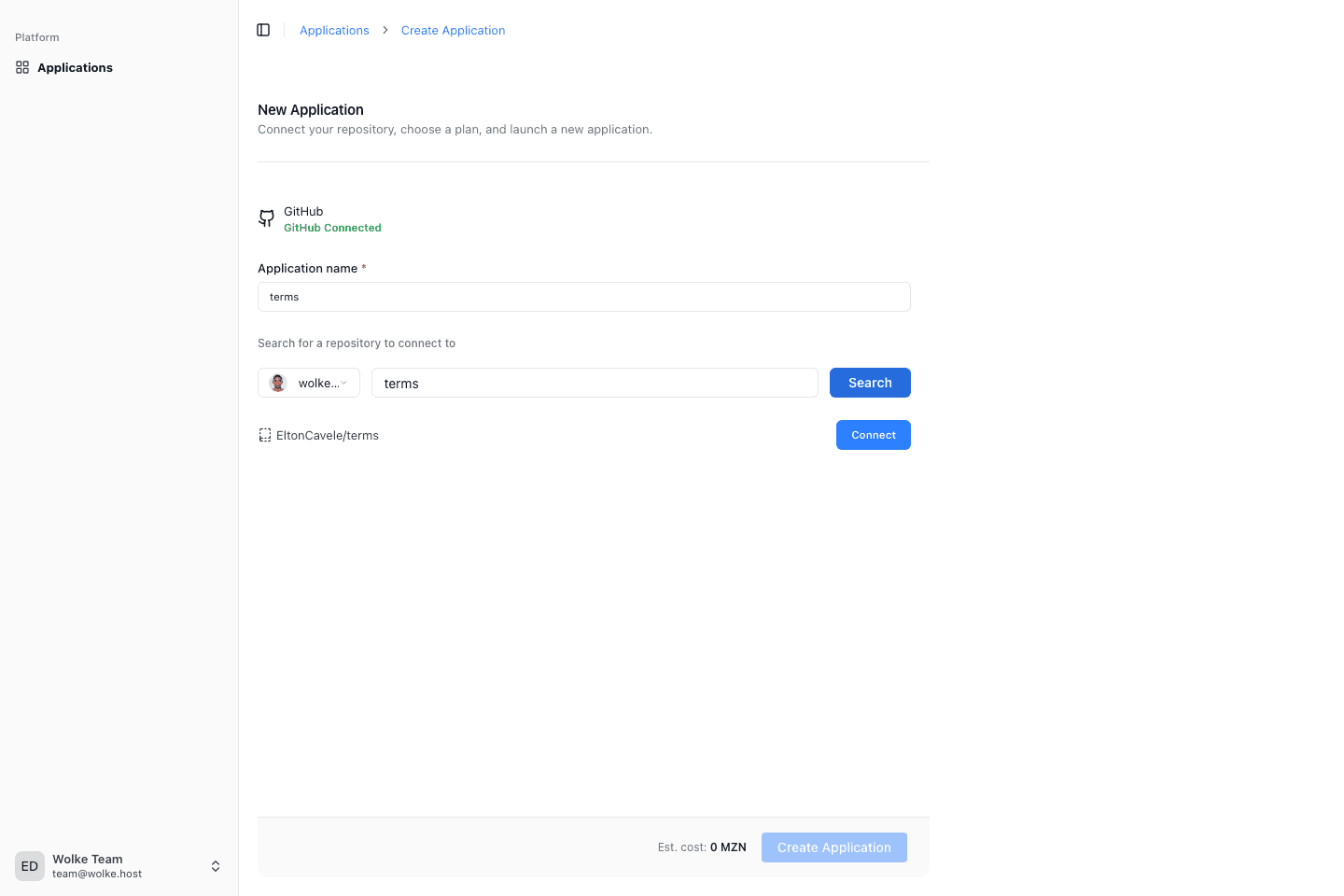1344x896 pixels.
Task: Connect the EltonCavele/terms repository
Action: click(x=874, y=435)
